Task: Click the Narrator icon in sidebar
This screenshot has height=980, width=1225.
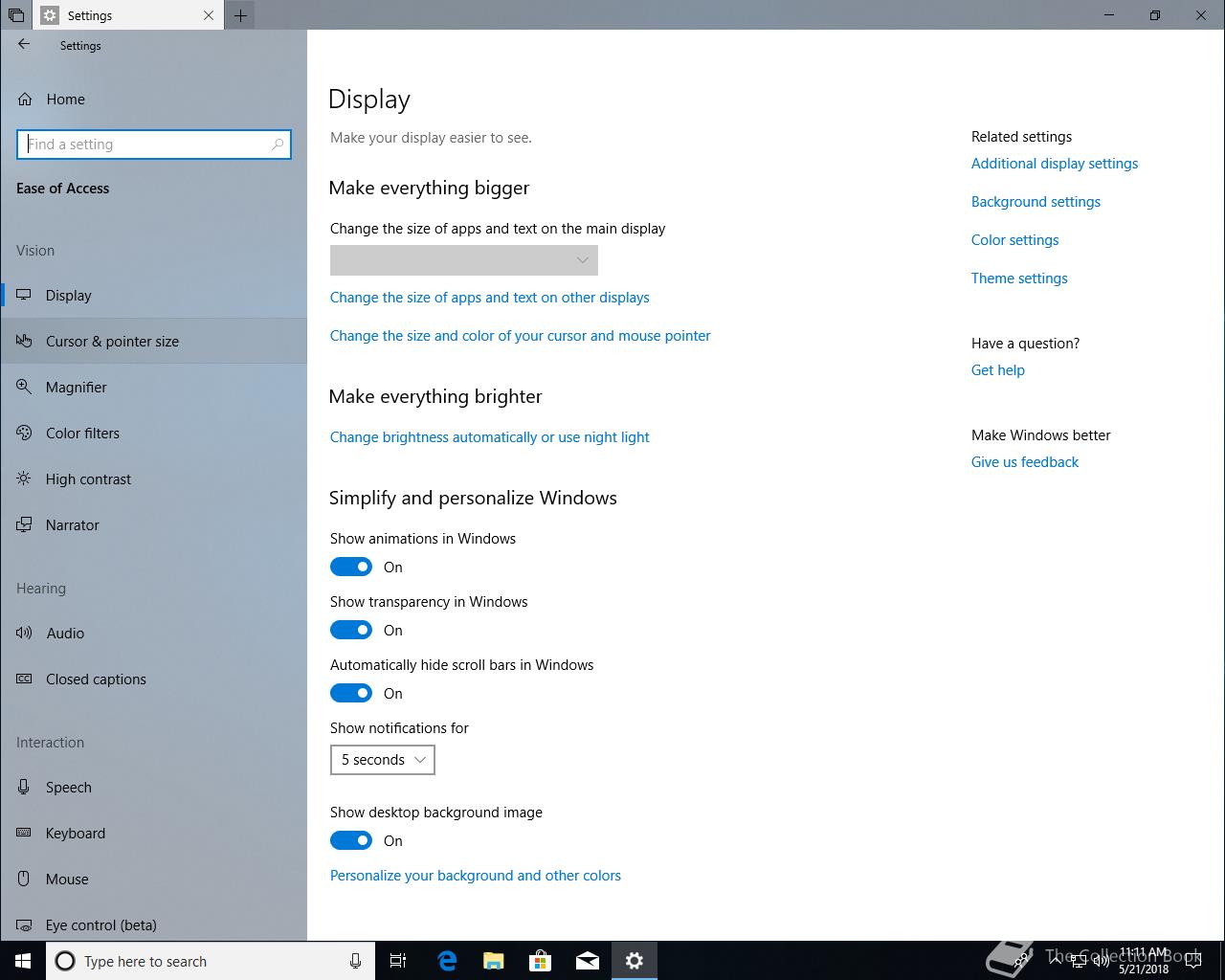Action: point(24,524)
